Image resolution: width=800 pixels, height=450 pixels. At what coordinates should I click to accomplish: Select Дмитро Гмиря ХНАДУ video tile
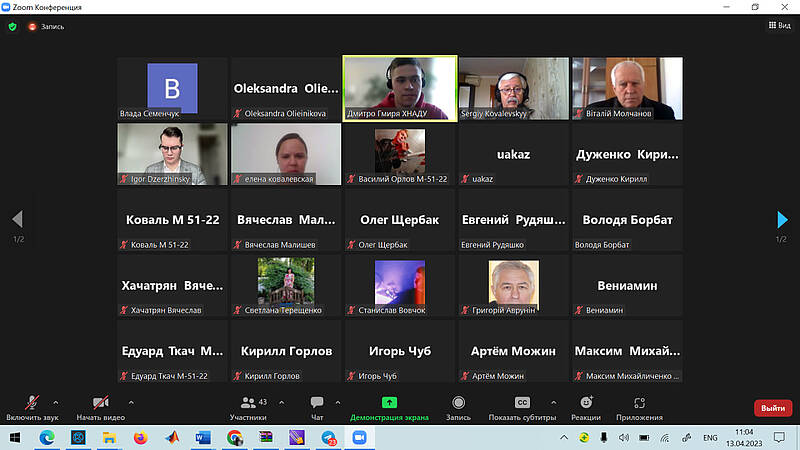(x=400, y=88)
